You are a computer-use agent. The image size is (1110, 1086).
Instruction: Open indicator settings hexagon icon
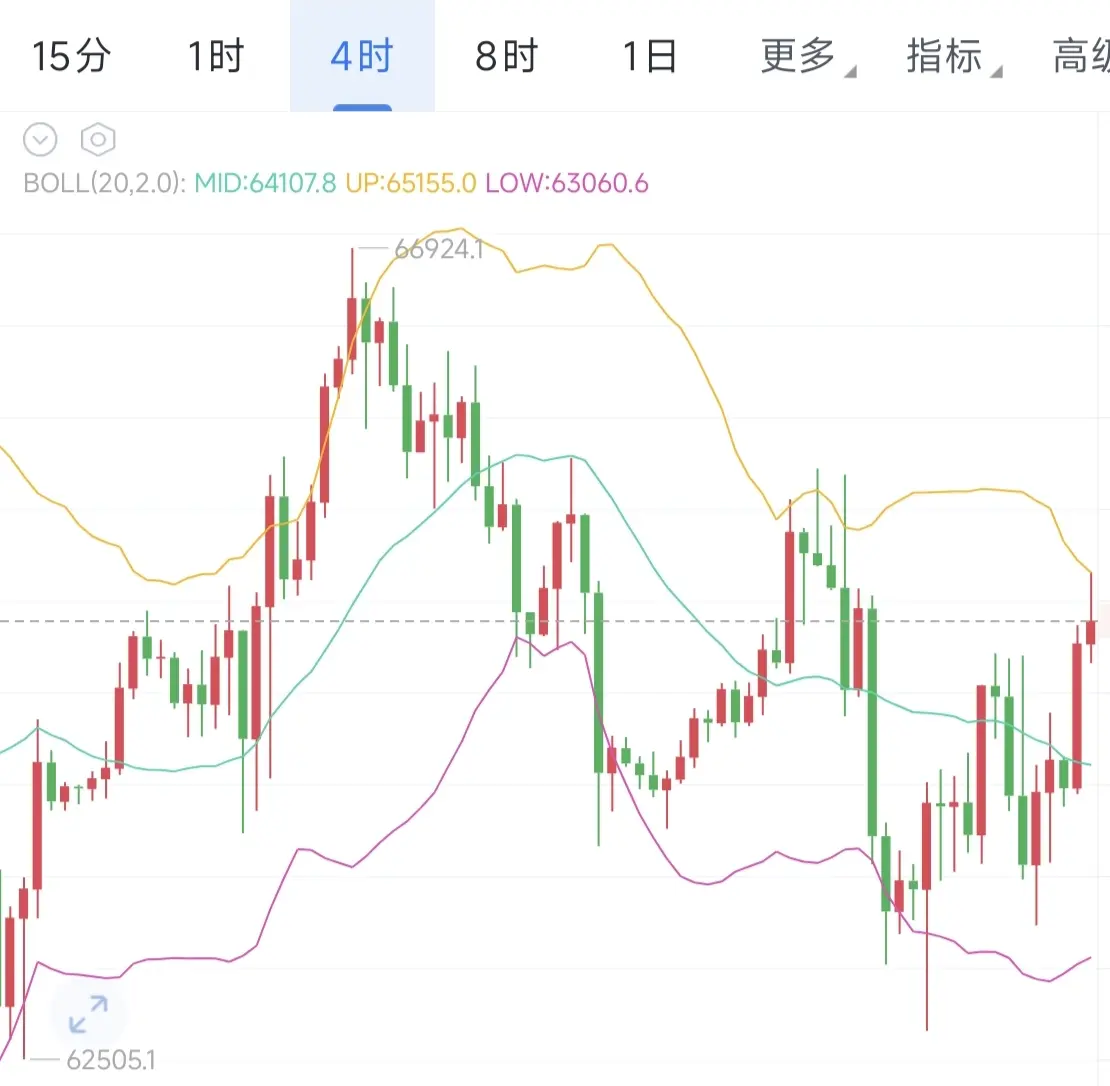pos(98,139)
